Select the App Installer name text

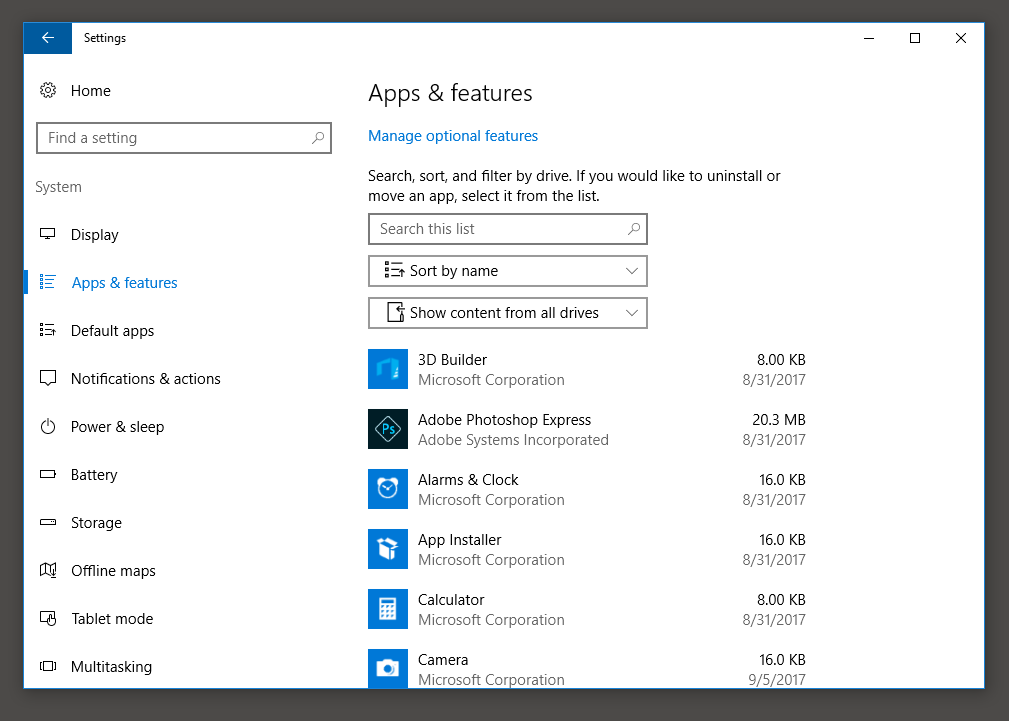point(459,539)
